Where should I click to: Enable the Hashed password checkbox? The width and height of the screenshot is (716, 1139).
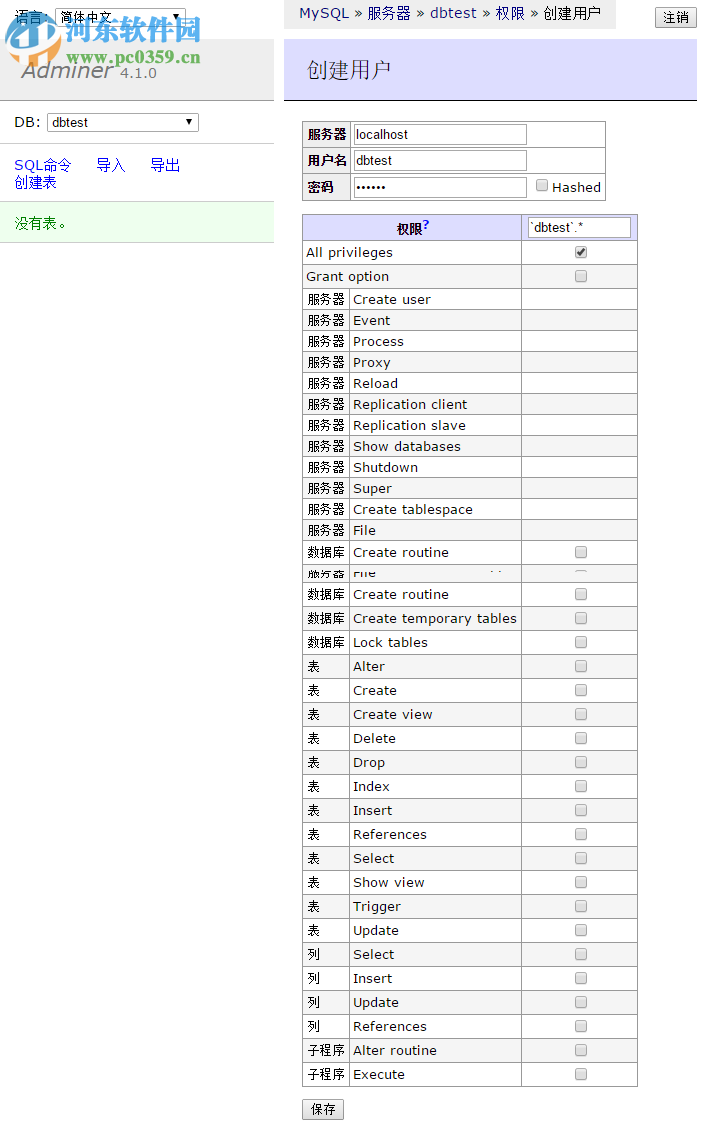(541, 187)
